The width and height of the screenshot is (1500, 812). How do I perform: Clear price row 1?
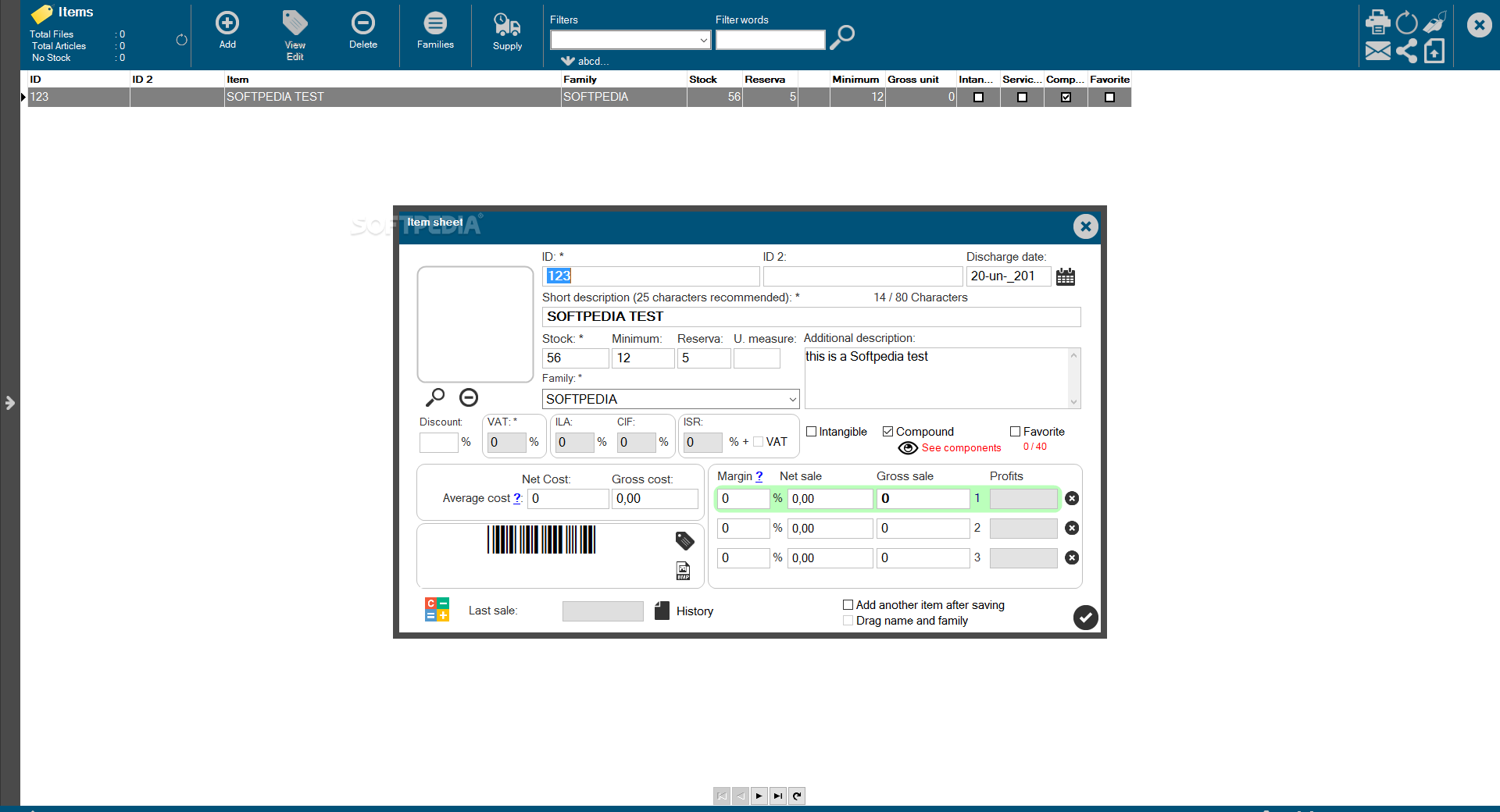coord(1072,498)
